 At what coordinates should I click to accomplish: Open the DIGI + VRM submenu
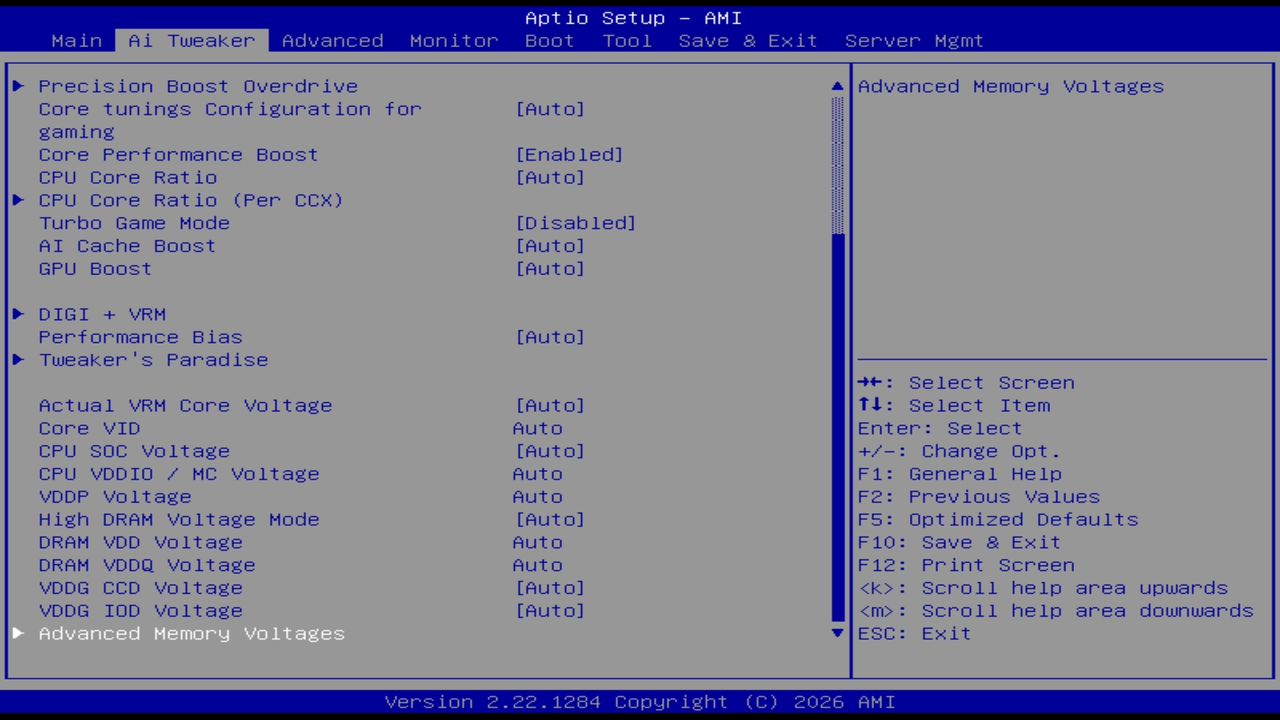102,314
